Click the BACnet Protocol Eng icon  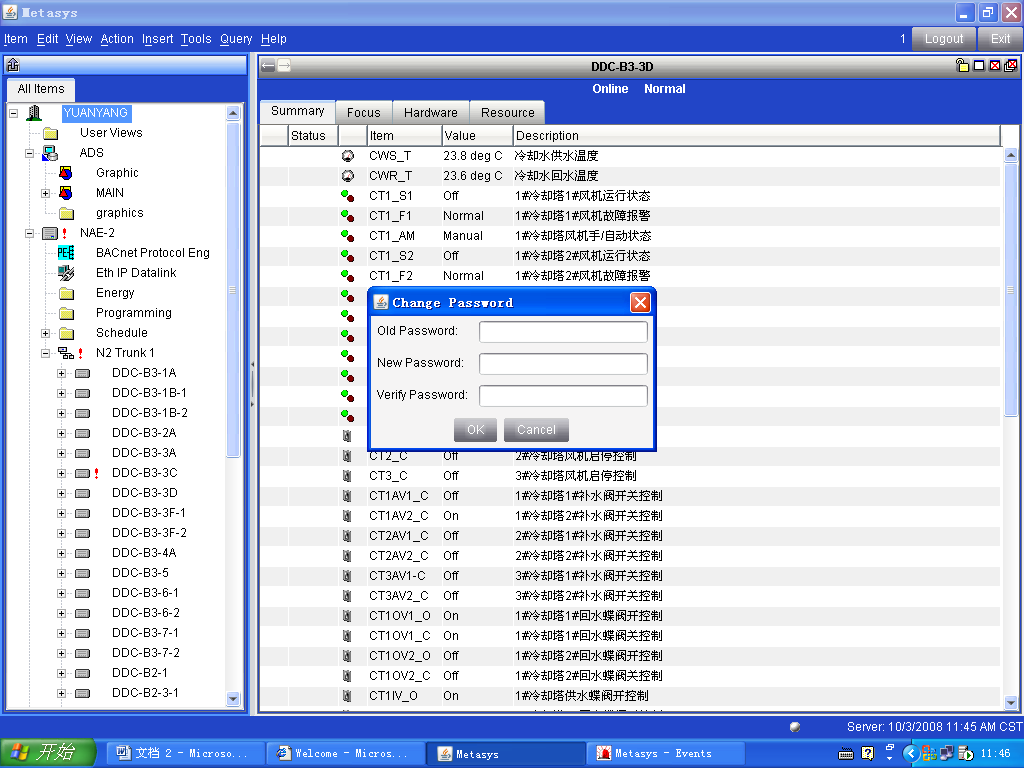pos(66,253)
